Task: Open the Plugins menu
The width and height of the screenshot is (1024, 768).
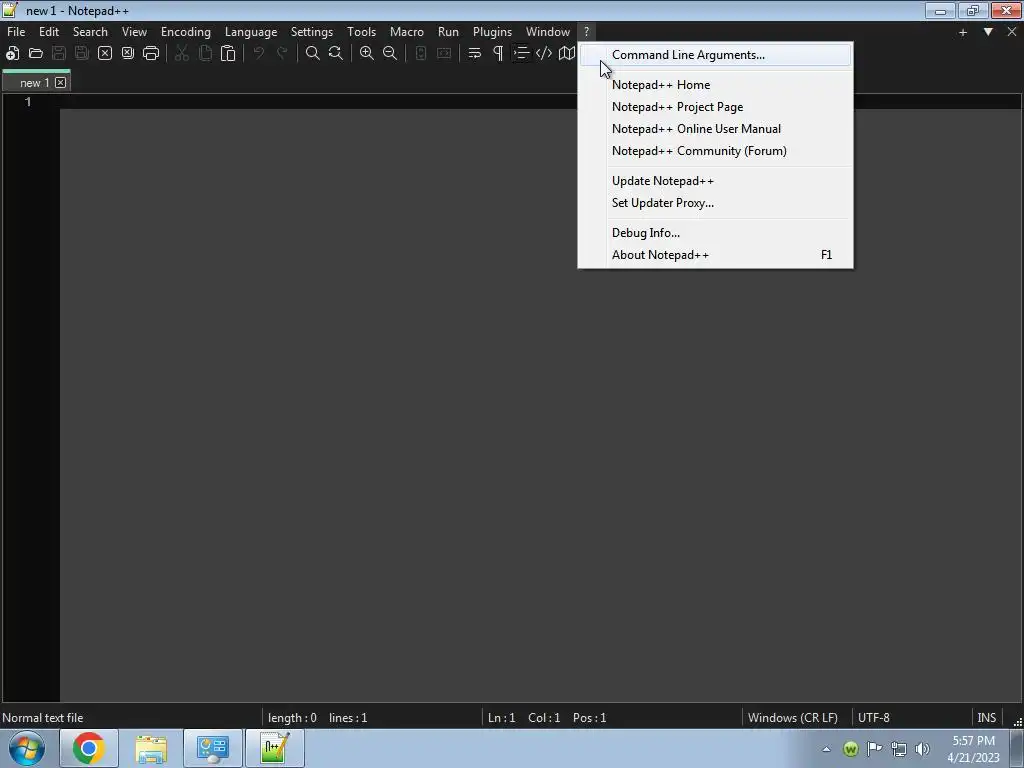Action: click(492, 32)
